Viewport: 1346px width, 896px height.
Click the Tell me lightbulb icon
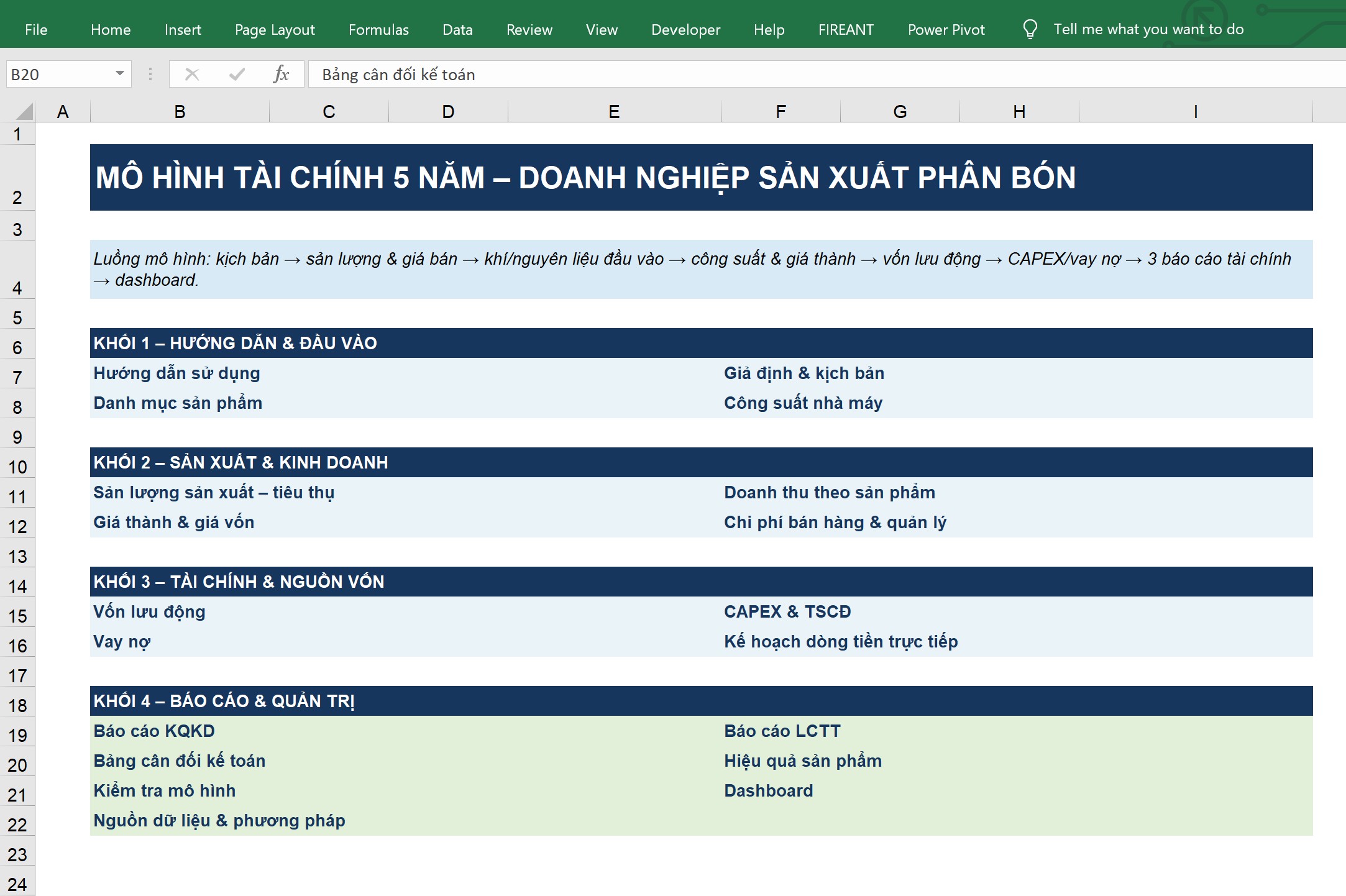tap(1030, 29)
